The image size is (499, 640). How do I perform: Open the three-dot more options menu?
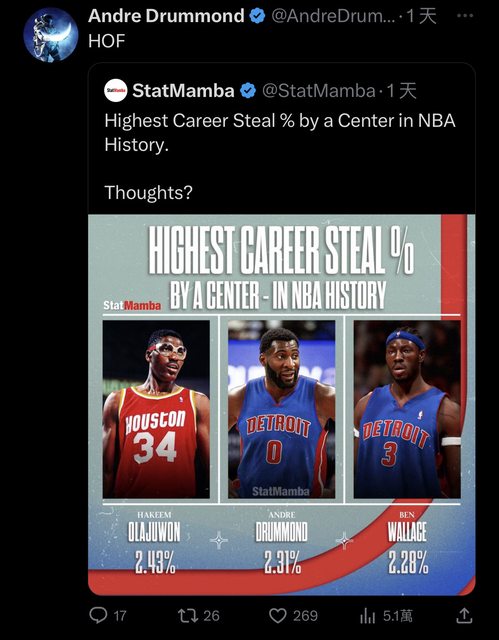click(x=465, y=16)
